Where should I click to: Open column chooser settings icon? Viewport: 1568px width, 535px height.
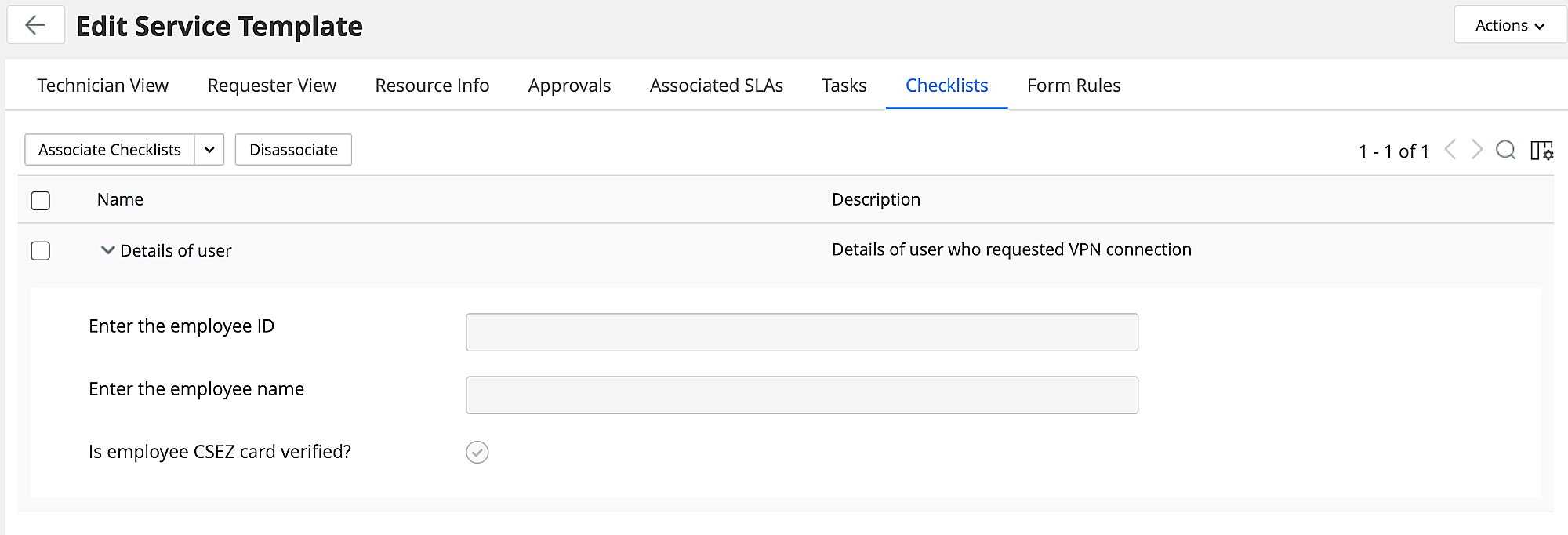pos(1541,151)
